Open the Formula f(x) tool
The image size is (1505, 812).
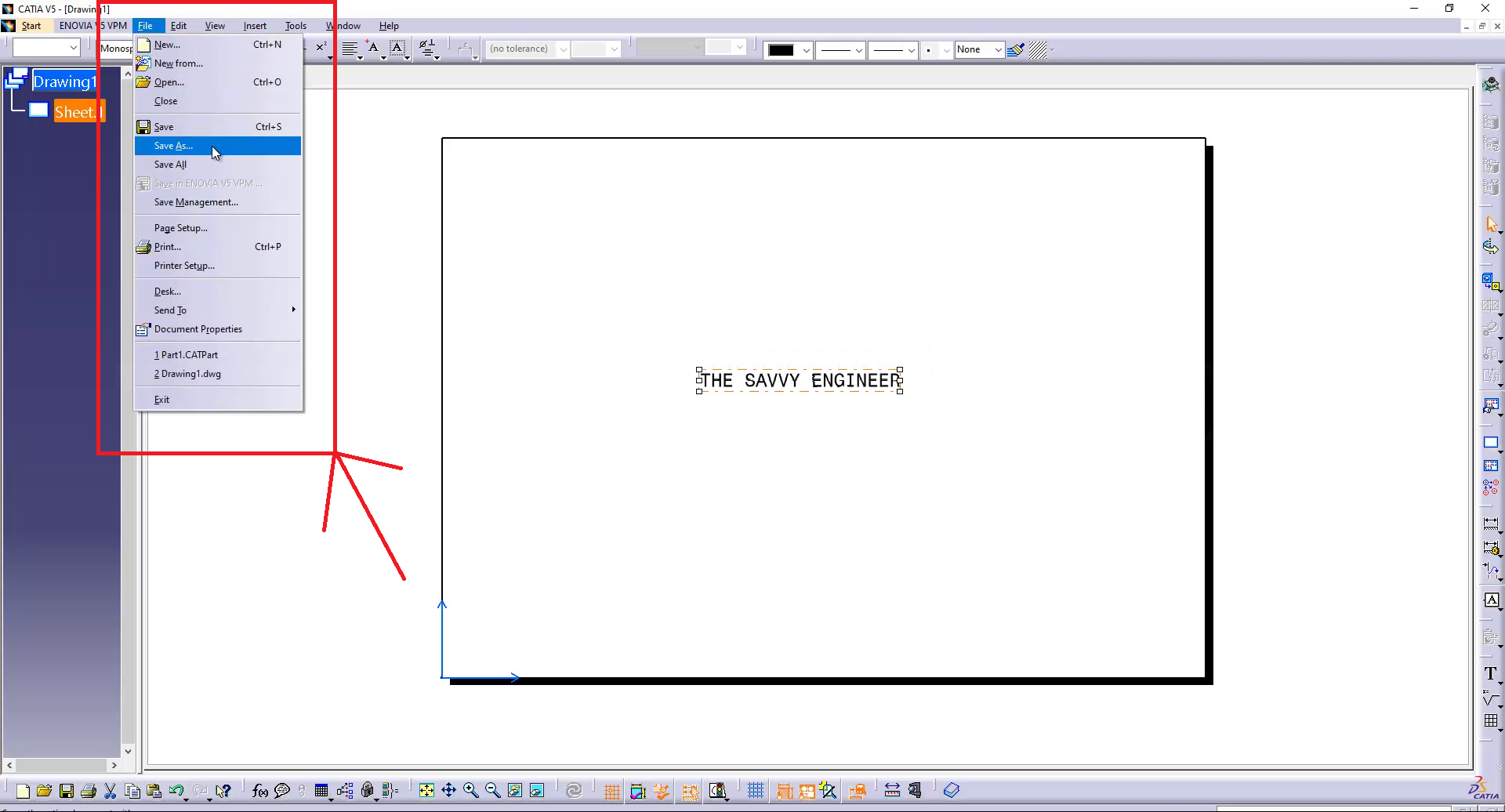coord(260,790)
